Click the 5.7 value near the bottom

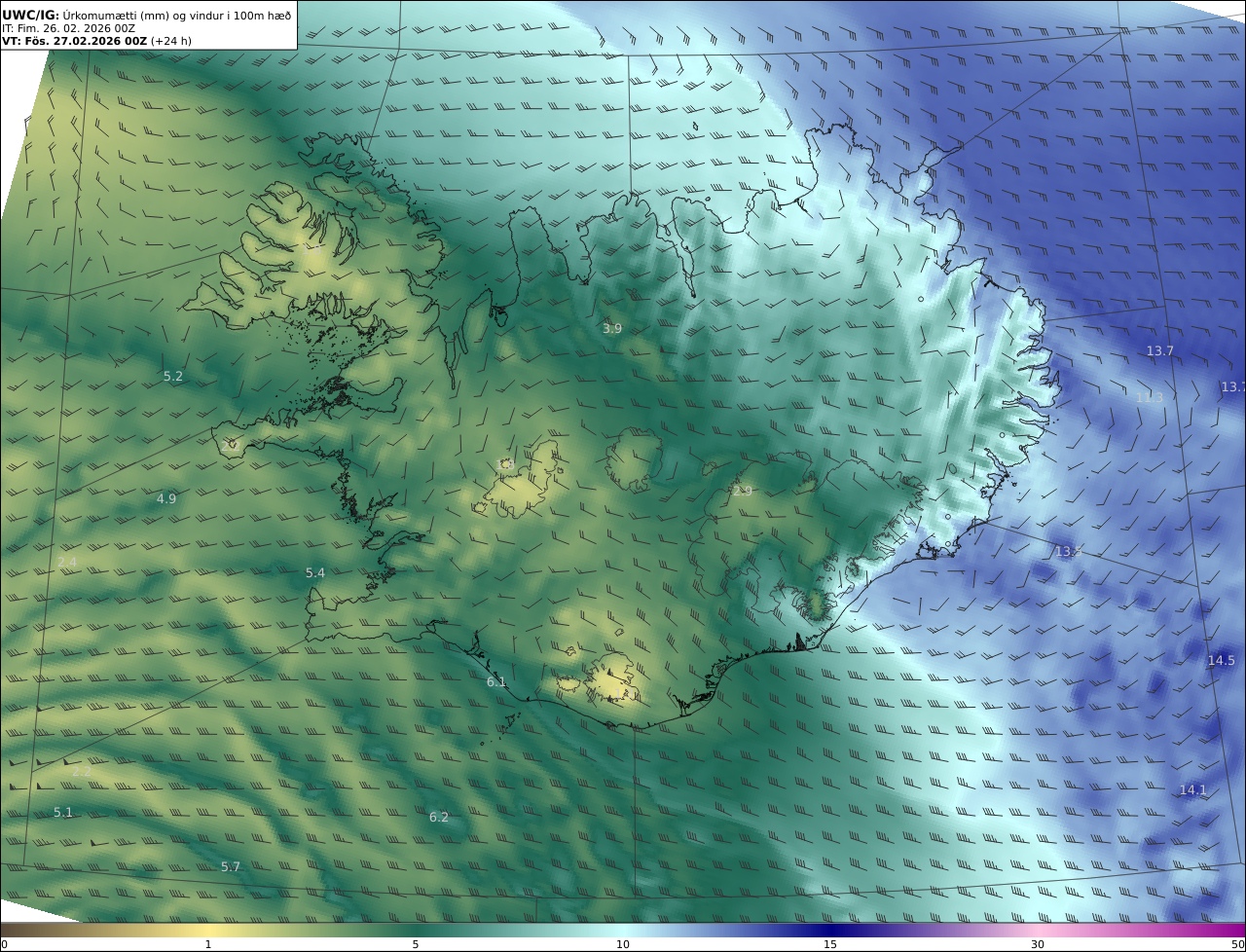[x=230, y=866]
